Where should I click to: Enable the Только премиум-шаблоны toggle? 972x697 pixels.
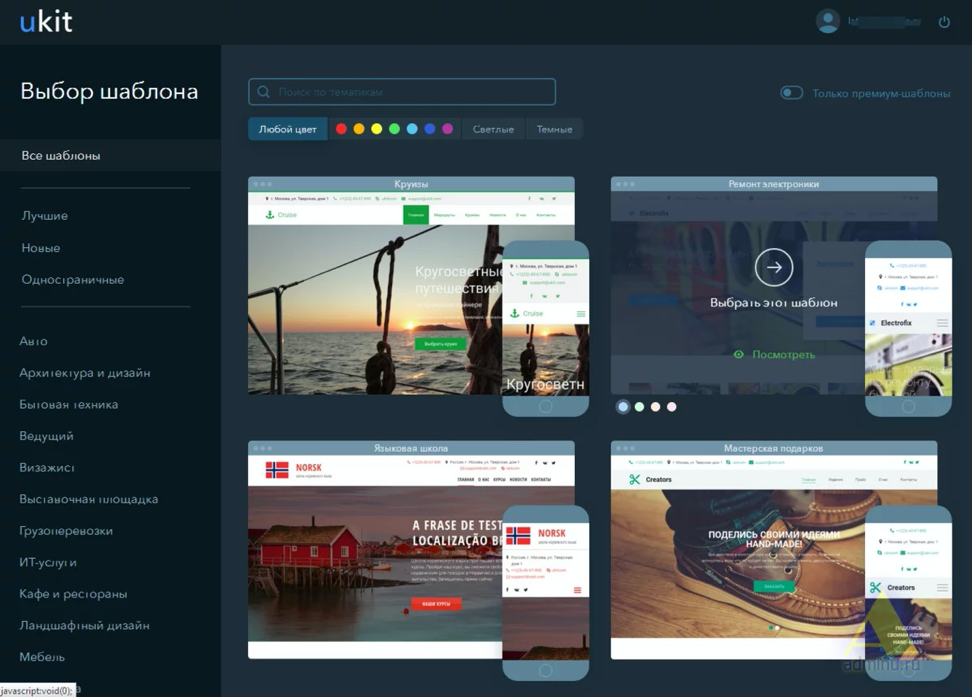click(x=791, y=91)
